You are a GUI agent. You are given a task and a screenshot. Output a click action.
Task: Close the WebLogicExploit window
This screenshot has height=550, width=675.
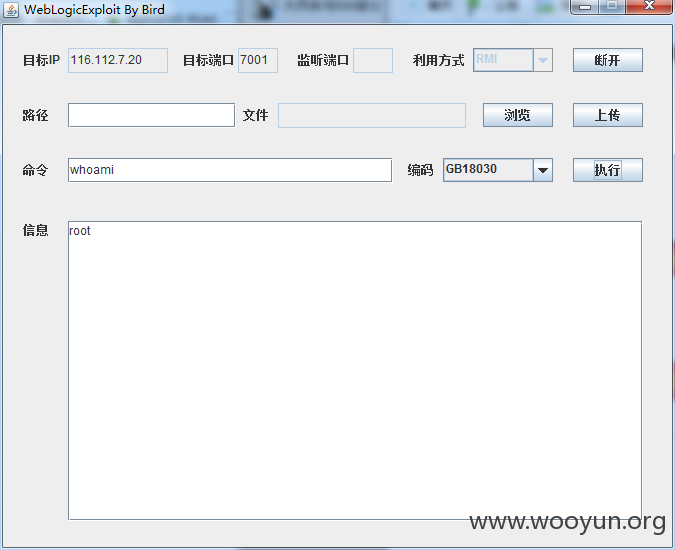pyautogui.click(x=649, y=6)
